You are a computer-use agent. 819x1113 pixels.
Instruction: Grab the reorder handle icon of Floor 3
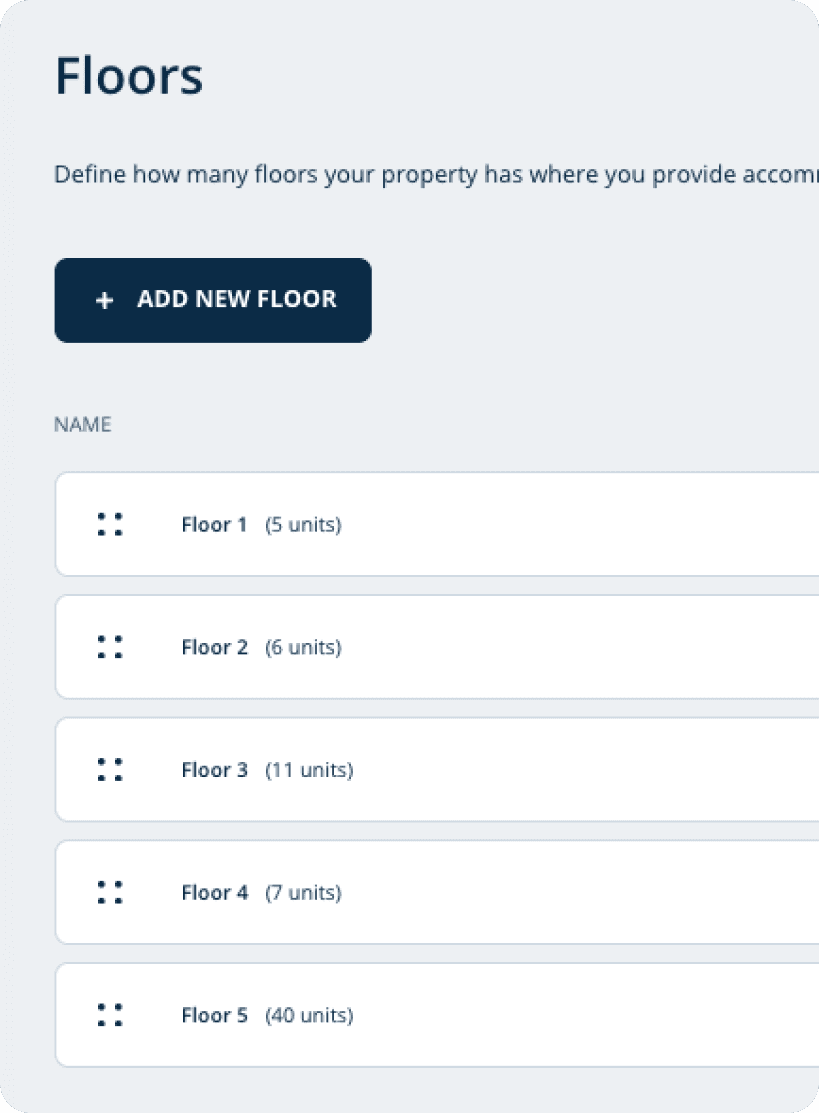(110, 769)
